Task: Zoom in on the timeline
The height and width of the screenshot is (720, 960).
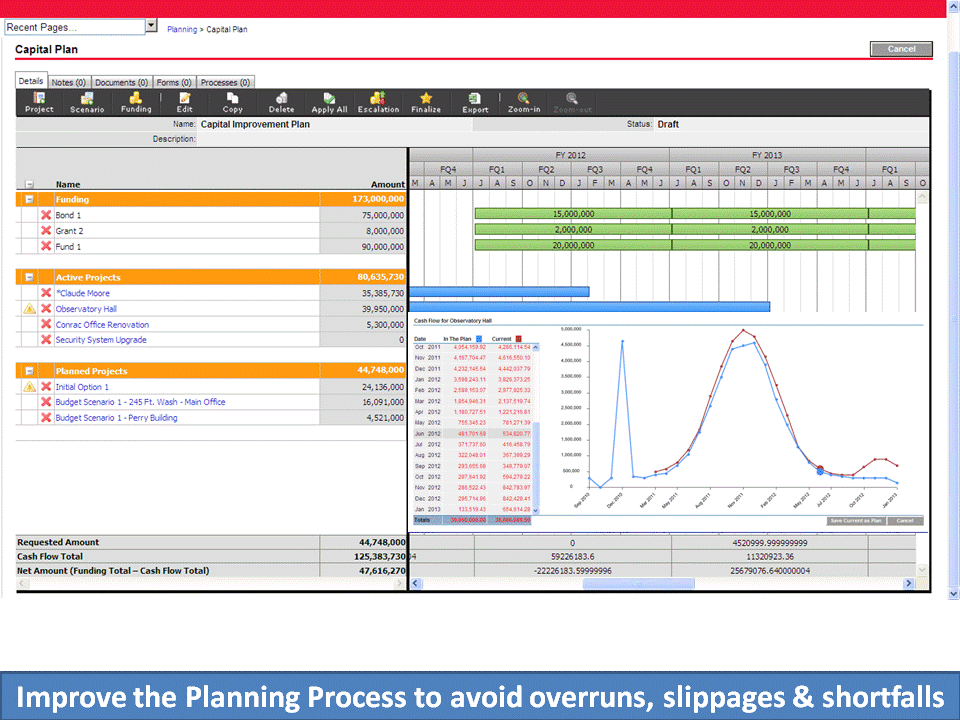Action: (523, 102)
